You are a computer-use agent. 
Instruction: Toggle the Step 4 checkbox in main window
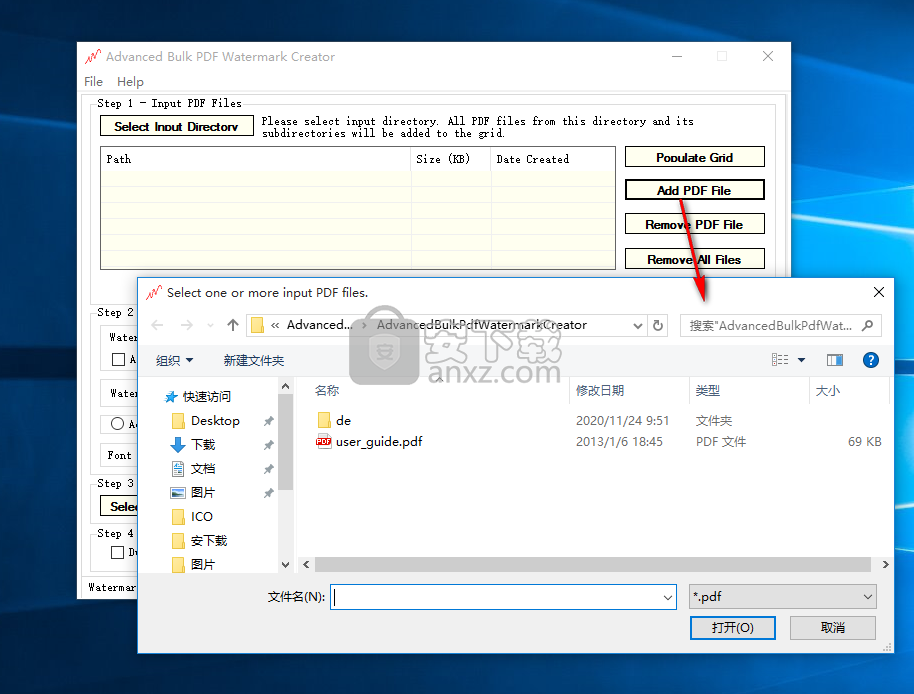point(117,552)
